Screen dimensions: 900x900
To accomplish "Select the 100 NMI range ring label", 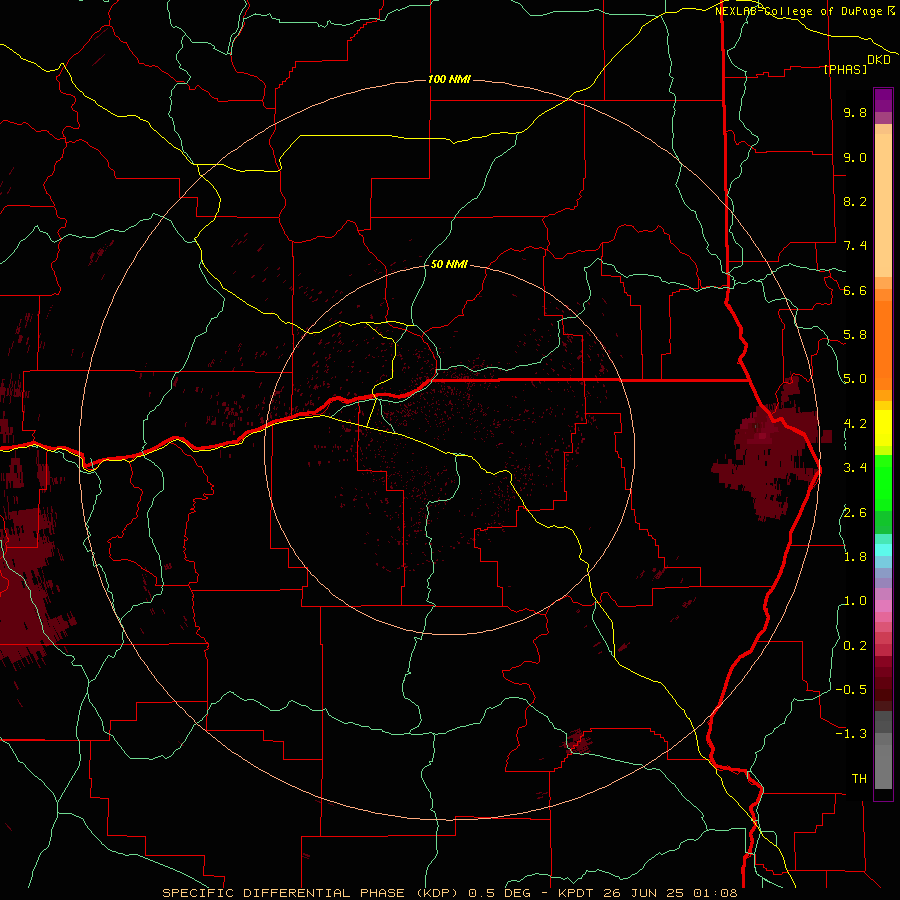I will point(449,79).
